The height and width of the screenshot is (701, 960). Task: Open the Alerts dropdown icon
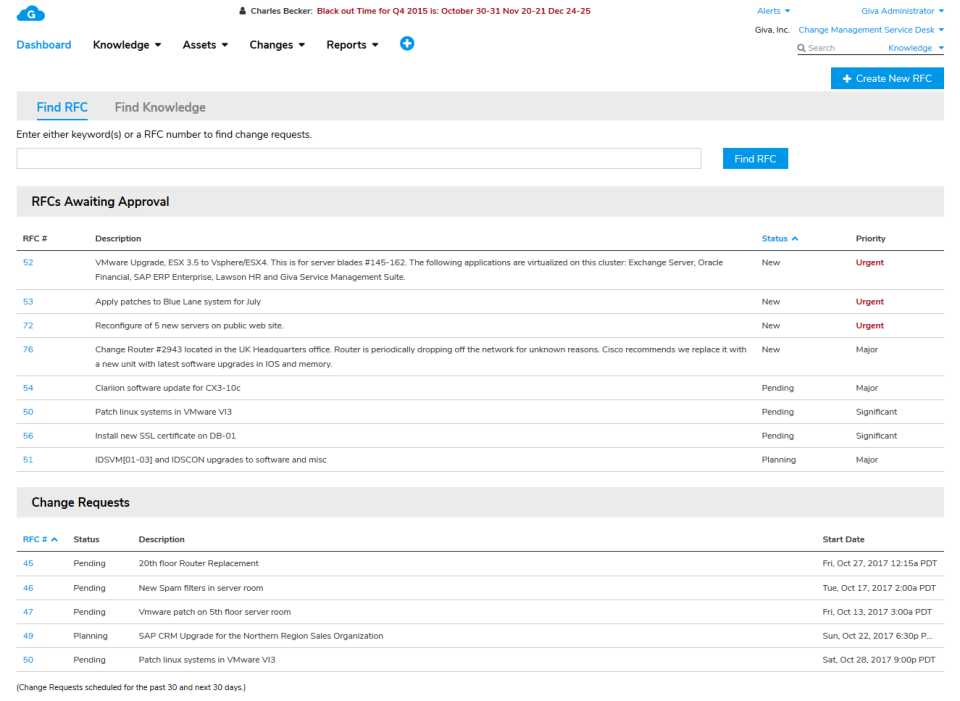(787, 10)
